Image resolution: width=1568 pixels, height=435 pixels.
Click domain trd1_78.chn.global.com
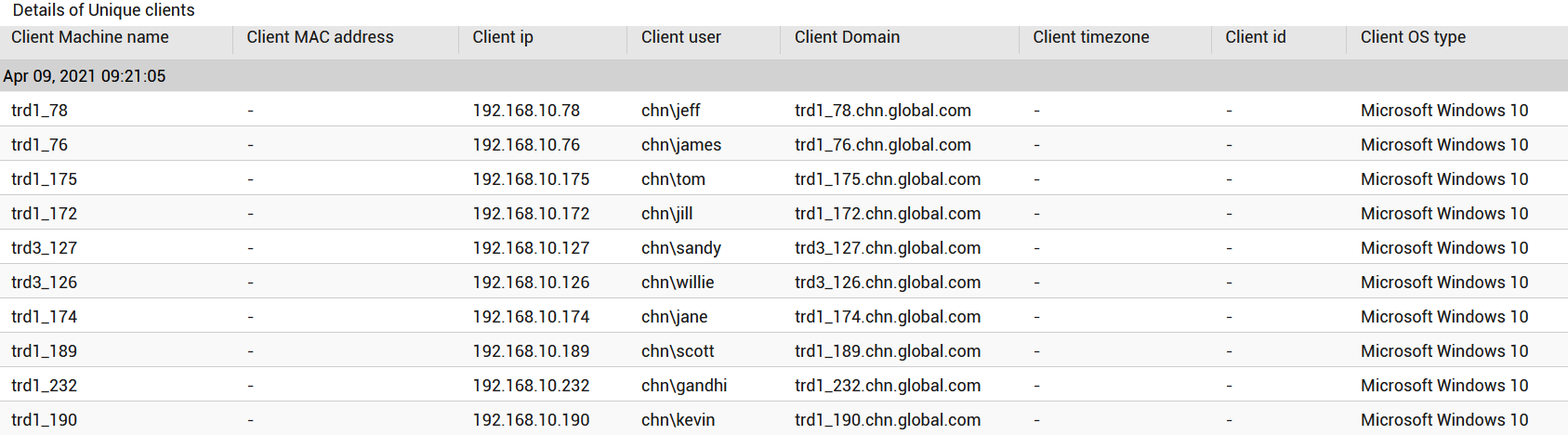(x=883, y=111)
